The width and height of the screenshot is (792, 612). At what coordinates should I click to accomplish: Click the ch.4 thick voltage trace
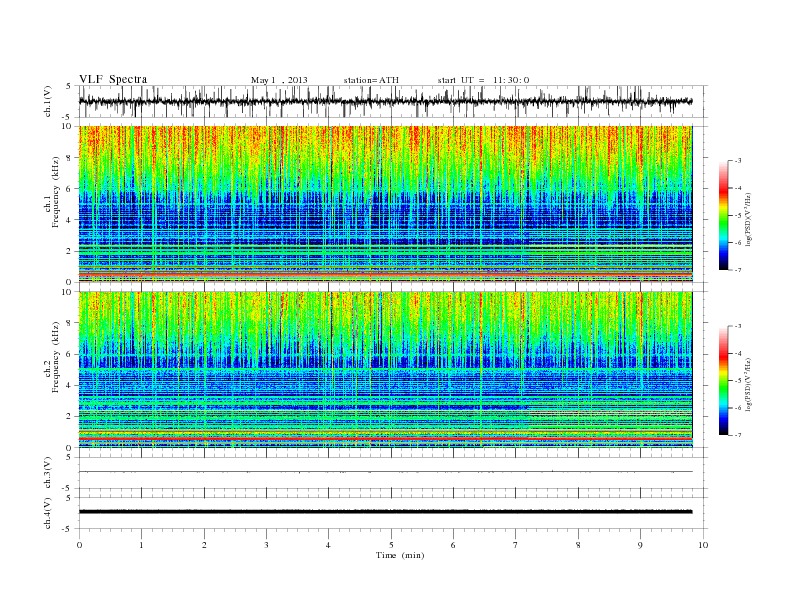[x=385, y=512]
